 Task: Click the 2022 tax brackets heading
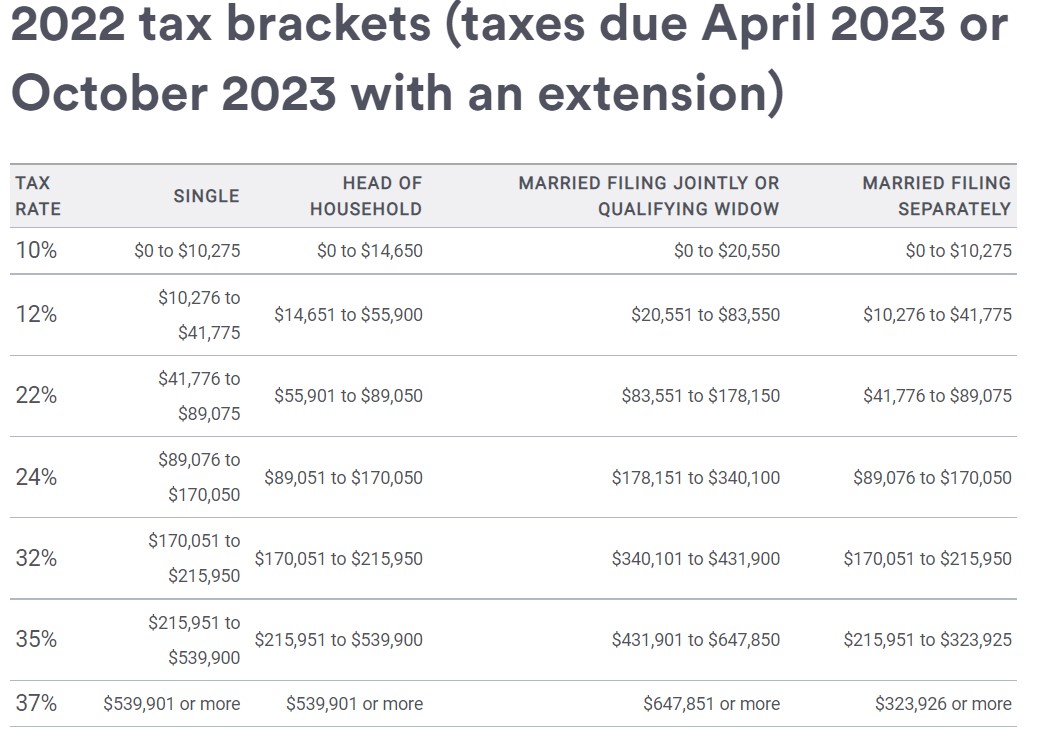pyautogui.click(x=510, y=59)
